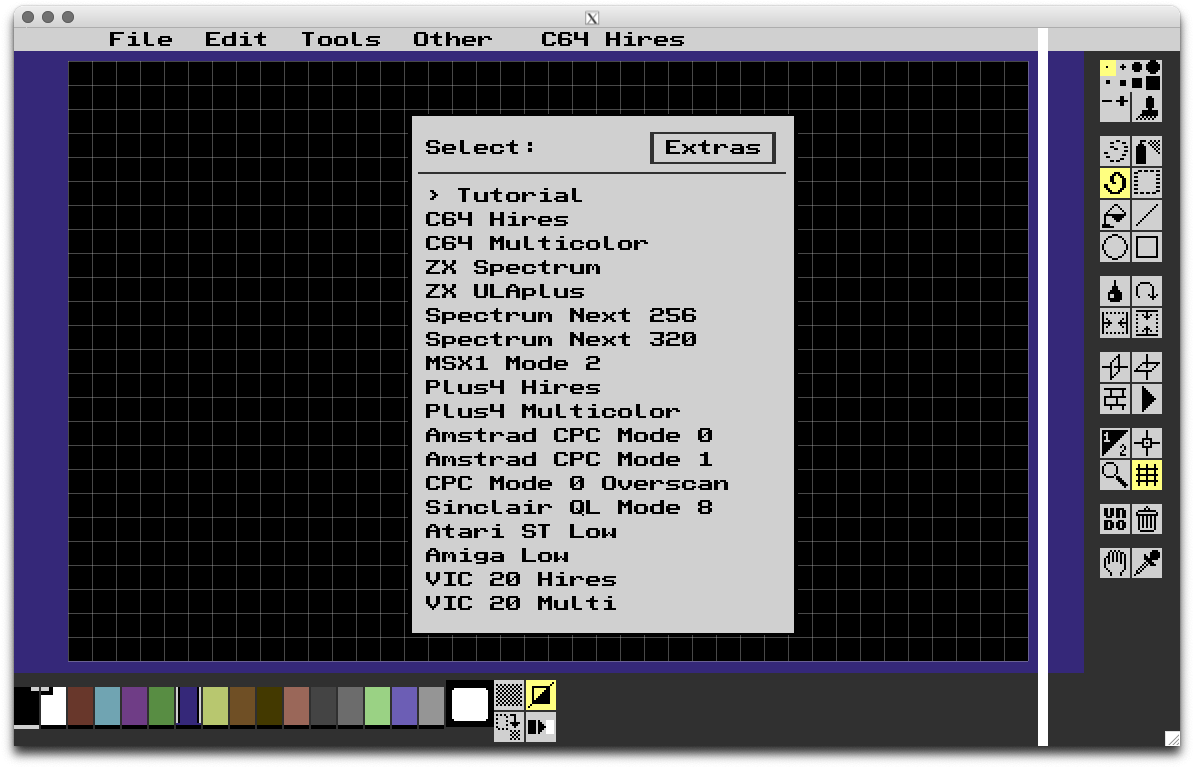Image resolution: width=1194 pixels, height=768 pixels.
Task: Click the curved arrow rotate icon
Action: [1147, 291]
